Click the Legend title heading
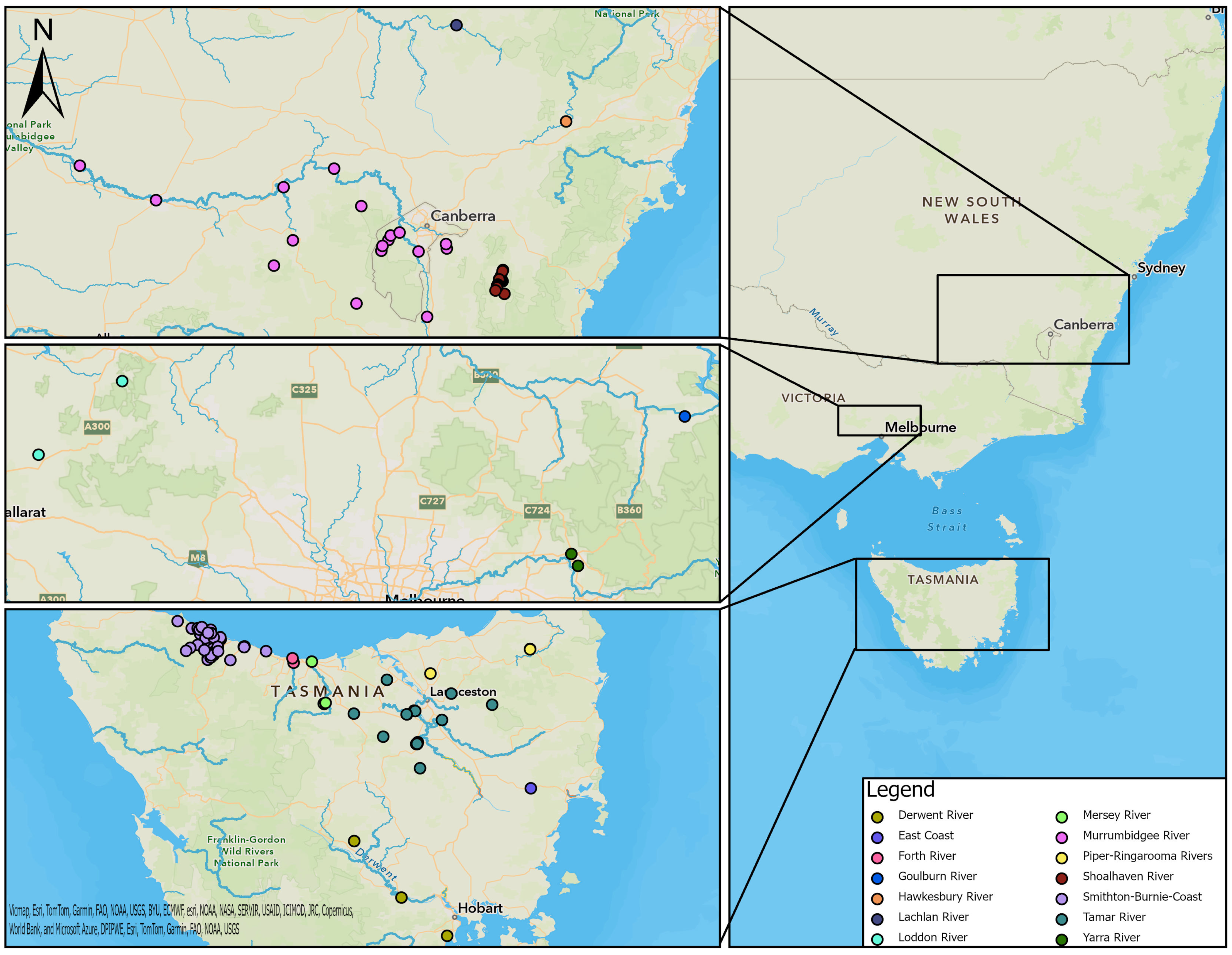This screenshot has height=955, width=1232. pyautogui.click(x=900, y=789)
